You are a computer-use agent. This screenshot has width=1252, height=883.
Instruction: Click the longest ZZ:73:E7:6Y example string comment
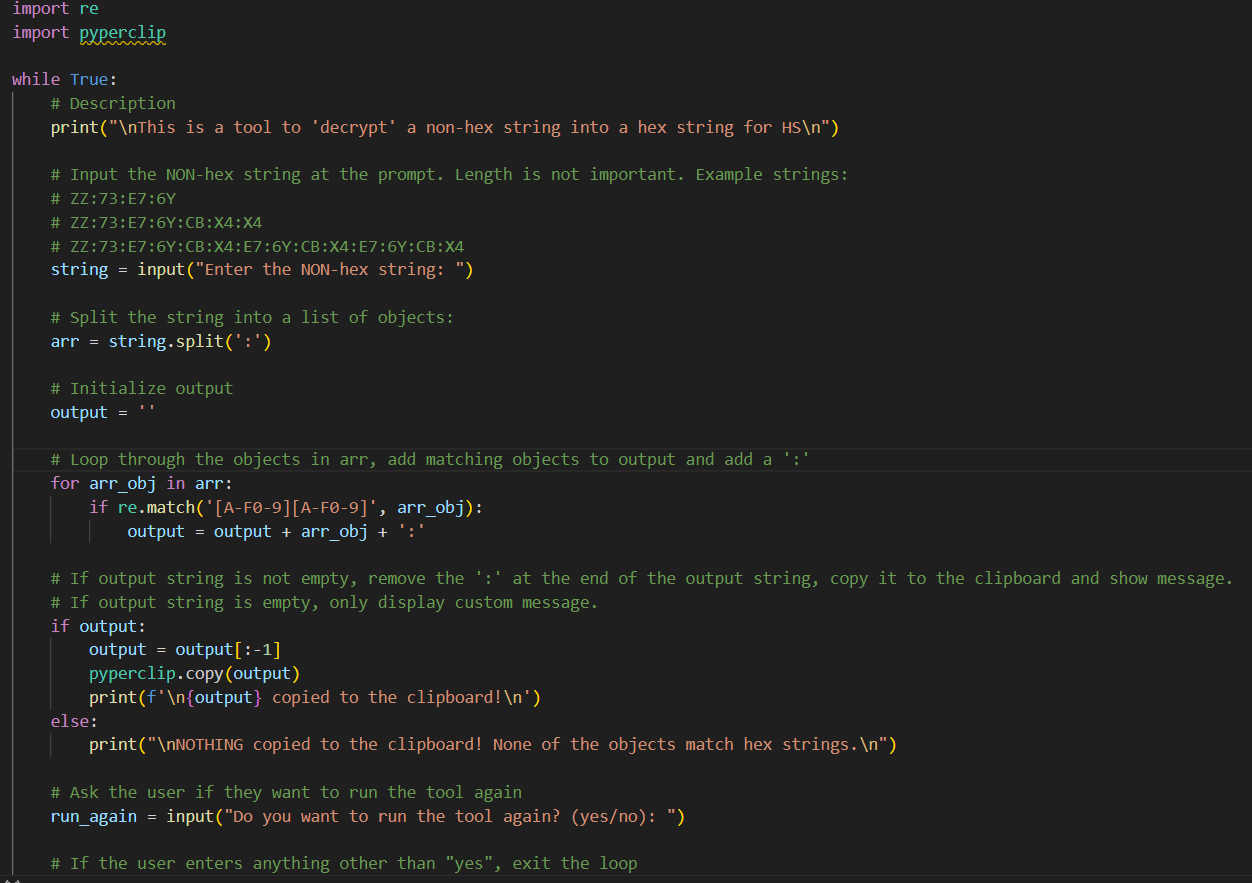[x=257, y=246]
